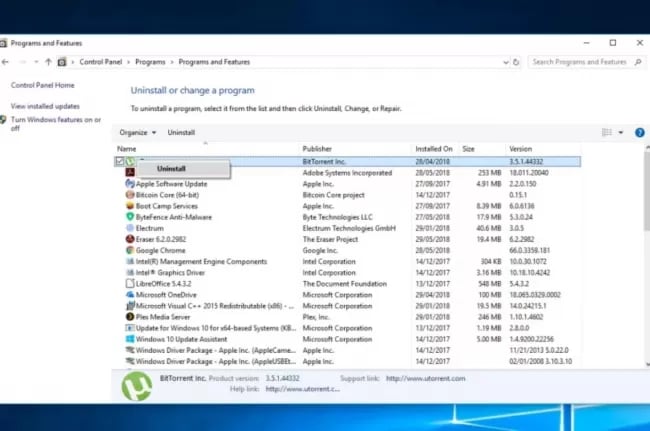Click the Adobe program icon in list
Image resolution: width=650 pixels, height=431 pixels.
click(130, 172)
